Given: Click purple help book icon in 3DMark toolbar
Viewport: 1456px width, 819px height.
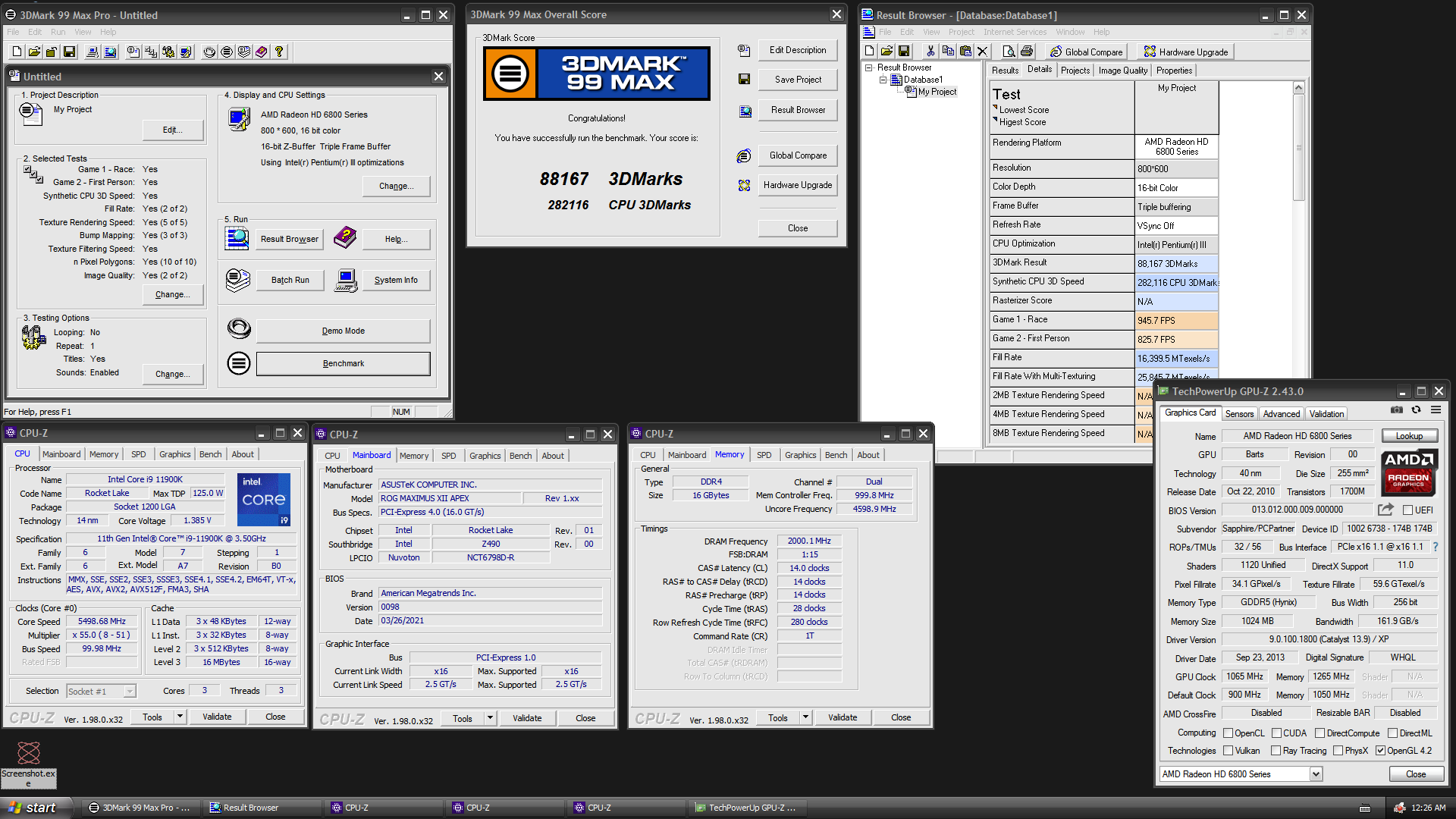Looking at the screenshot, I should click(x=262, y=52).
